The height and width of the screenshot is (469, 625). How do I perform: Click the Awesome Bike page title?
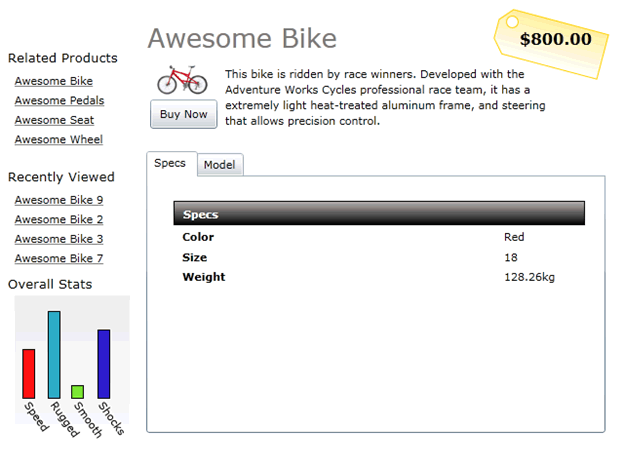point(242,38)
